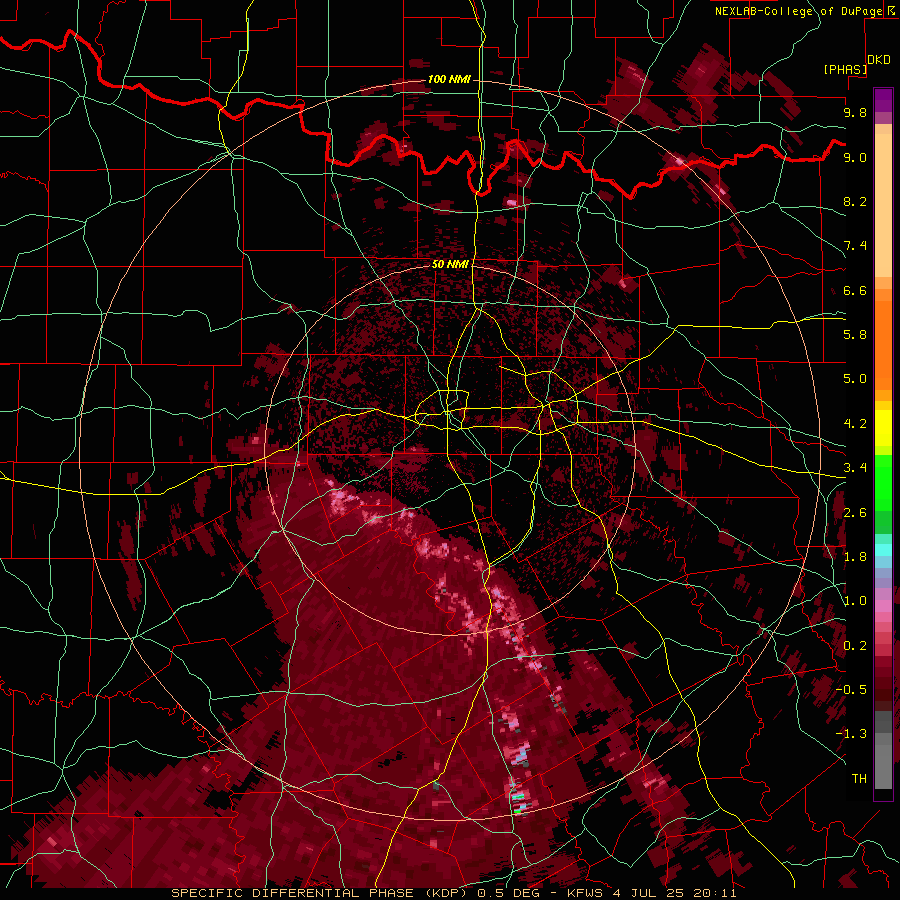Click the 5.8 legend value
Screen dimensions: 900x900
tap(855, 335)
